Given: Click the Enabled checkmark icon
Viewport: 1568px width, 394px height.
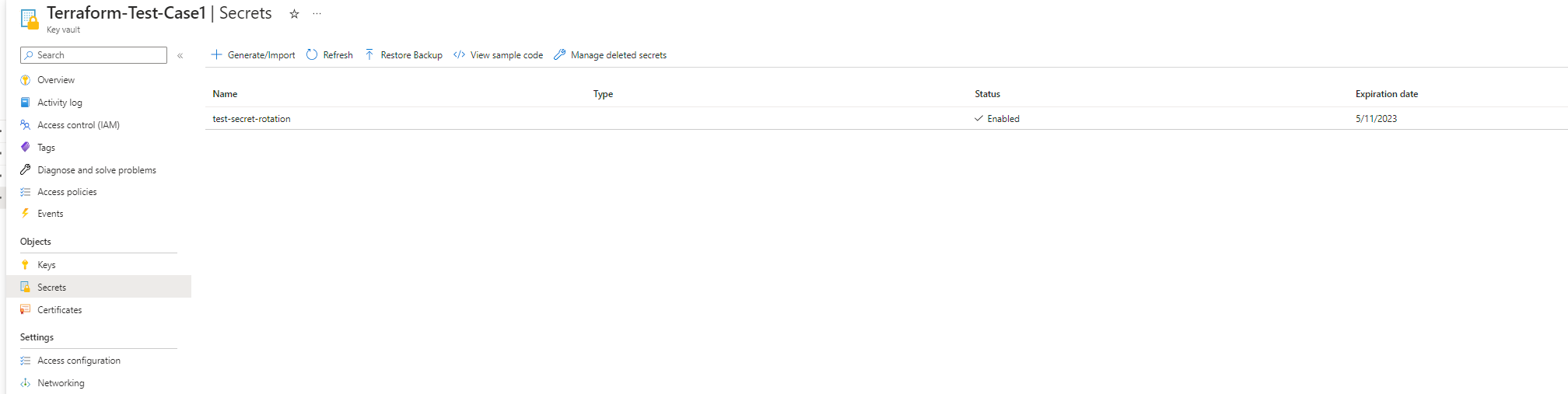Looking at the screenshot, I should 978,119.
